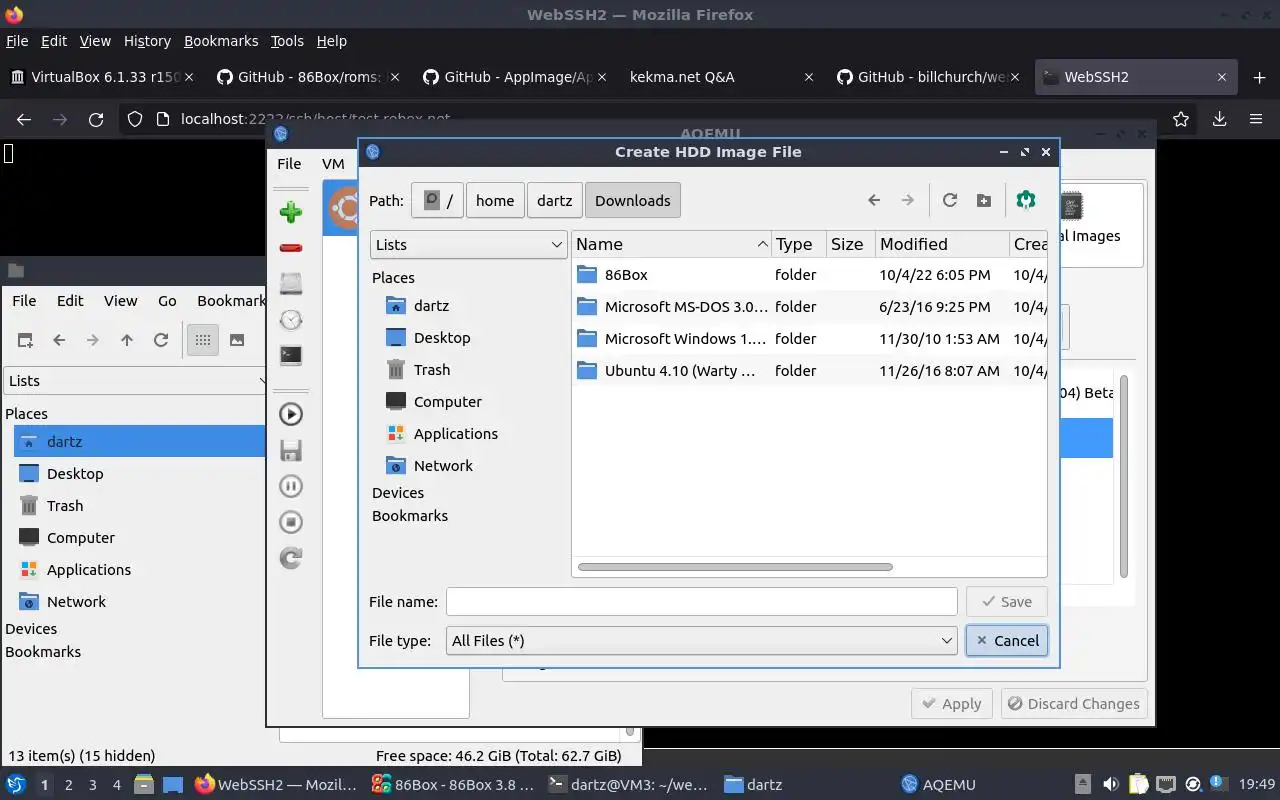
Task: Open Lists dropdown in file manager window
Action: 134,380
